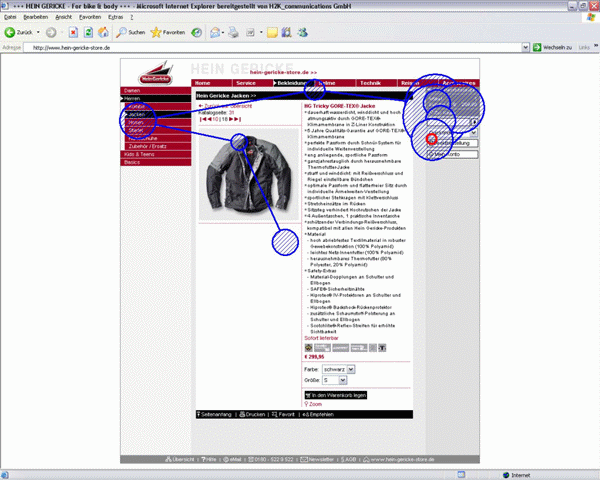The width and height of the screenshot is (600, 480).
Task: Click the Mein Konto button
Action: (x=453, y=154)
